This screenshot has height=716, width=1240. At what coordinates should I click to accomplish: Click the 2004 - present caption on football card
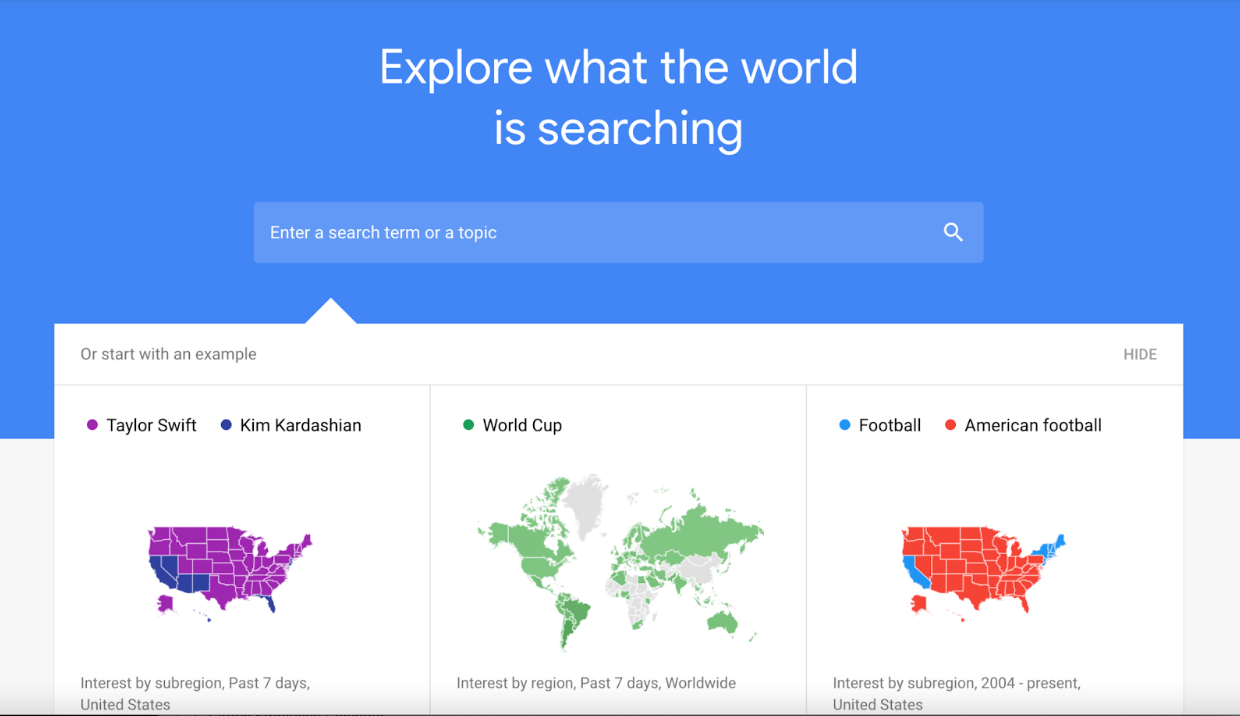[x=956, y=693]
